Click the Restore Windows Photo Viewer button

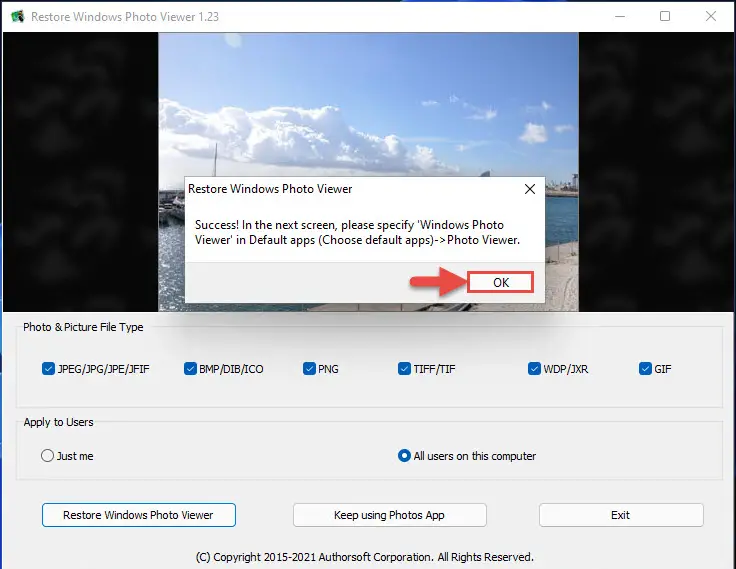pyautogui.click(x=138, y=515)
